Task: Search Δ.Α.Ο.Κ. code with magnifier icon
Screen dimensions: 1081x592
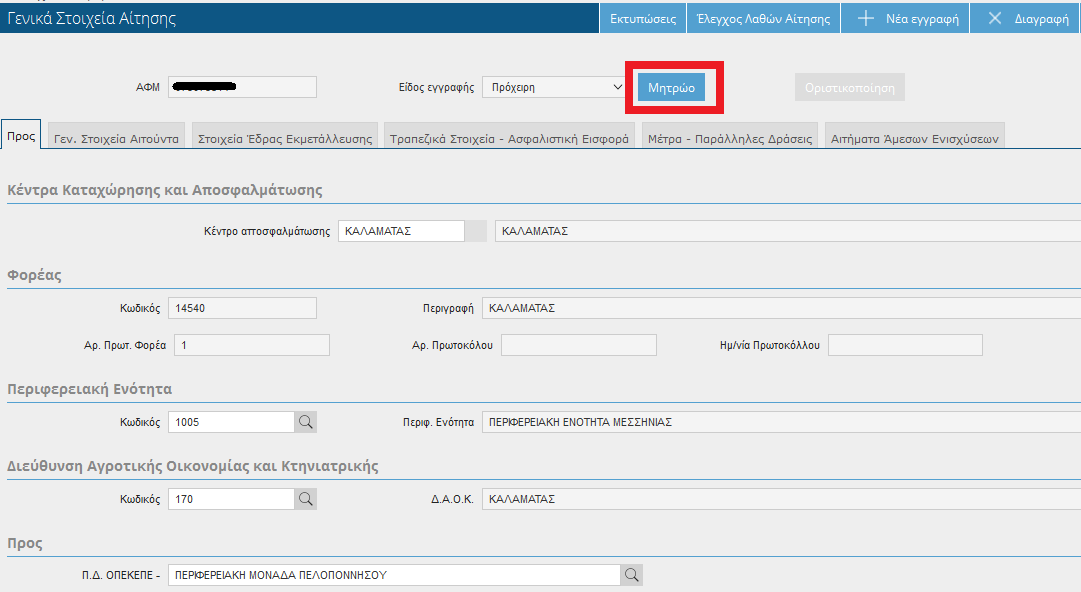Action: coord(305,499)
